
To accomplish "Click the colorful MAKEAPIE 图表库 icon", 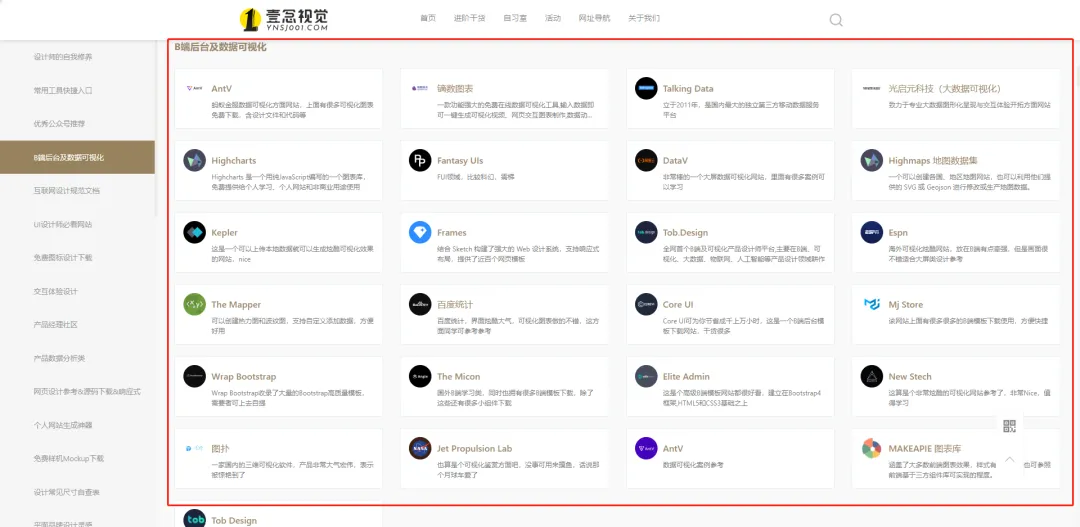I will tap(871, 448).
